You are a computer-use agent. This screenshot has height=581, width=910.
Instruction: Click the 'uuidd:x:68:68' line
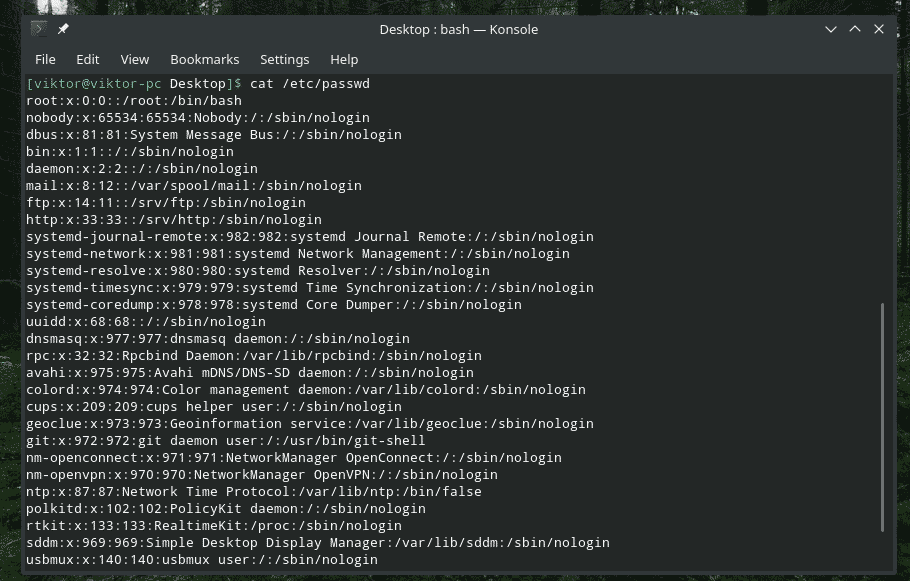coord(146,322)
